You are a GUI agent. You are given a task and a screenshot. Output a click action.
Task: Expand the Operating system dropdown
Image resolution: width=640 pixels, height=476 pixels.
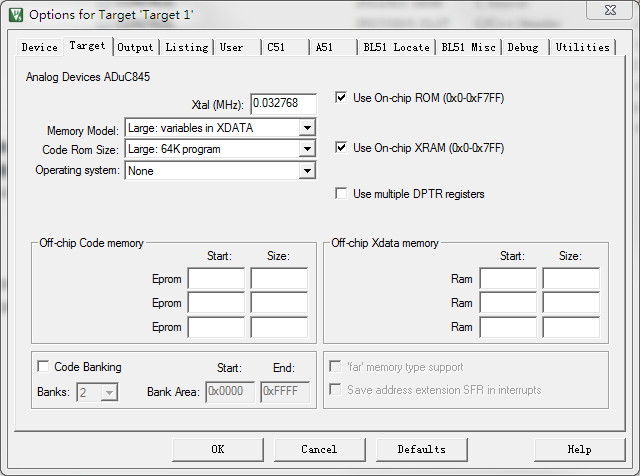[x=307, y=171]
